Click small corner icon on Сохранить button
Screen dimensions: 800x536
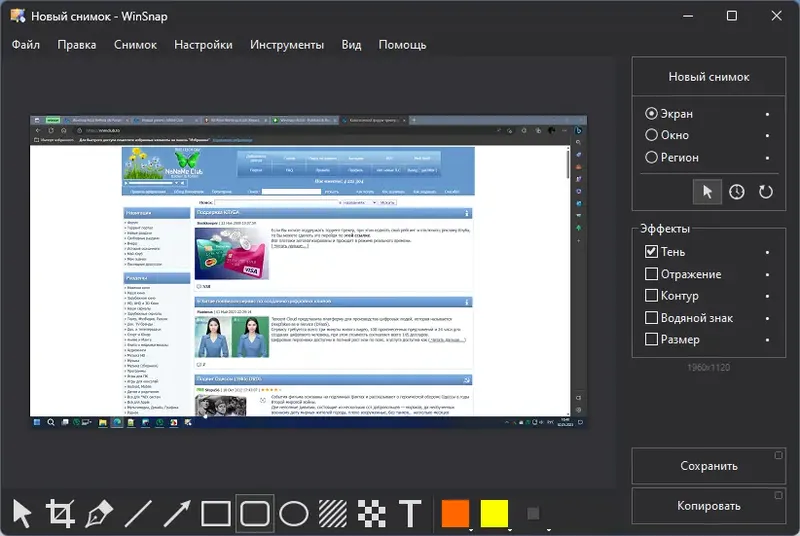click(778, 455)
